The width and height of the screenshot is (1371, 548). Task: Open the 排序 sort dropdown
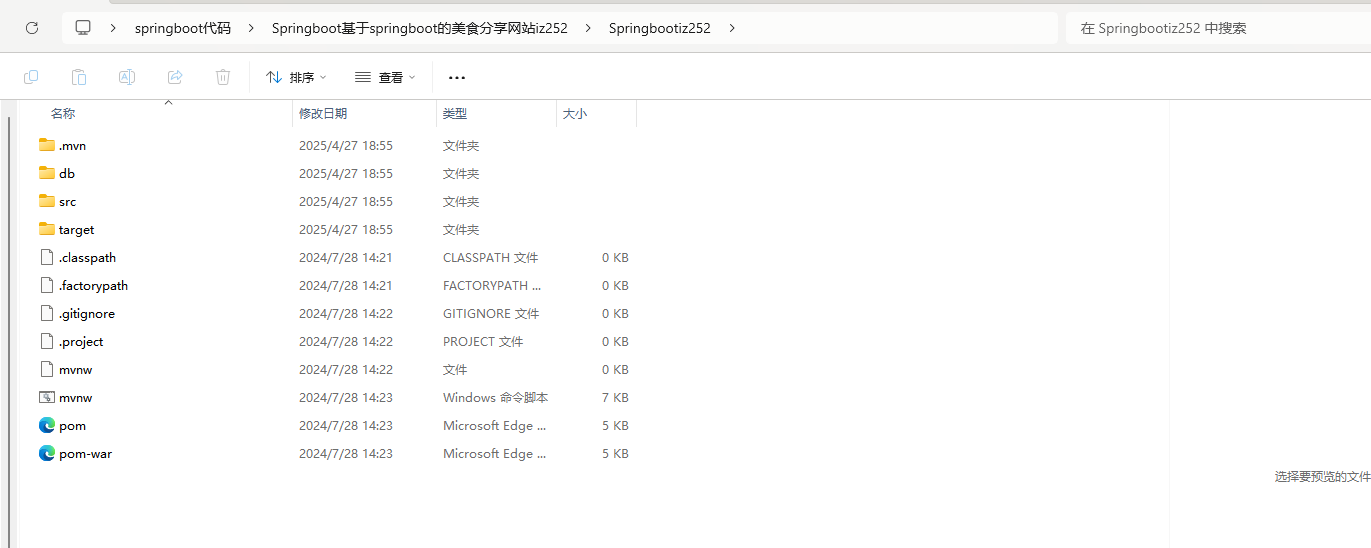pos(296,77)
